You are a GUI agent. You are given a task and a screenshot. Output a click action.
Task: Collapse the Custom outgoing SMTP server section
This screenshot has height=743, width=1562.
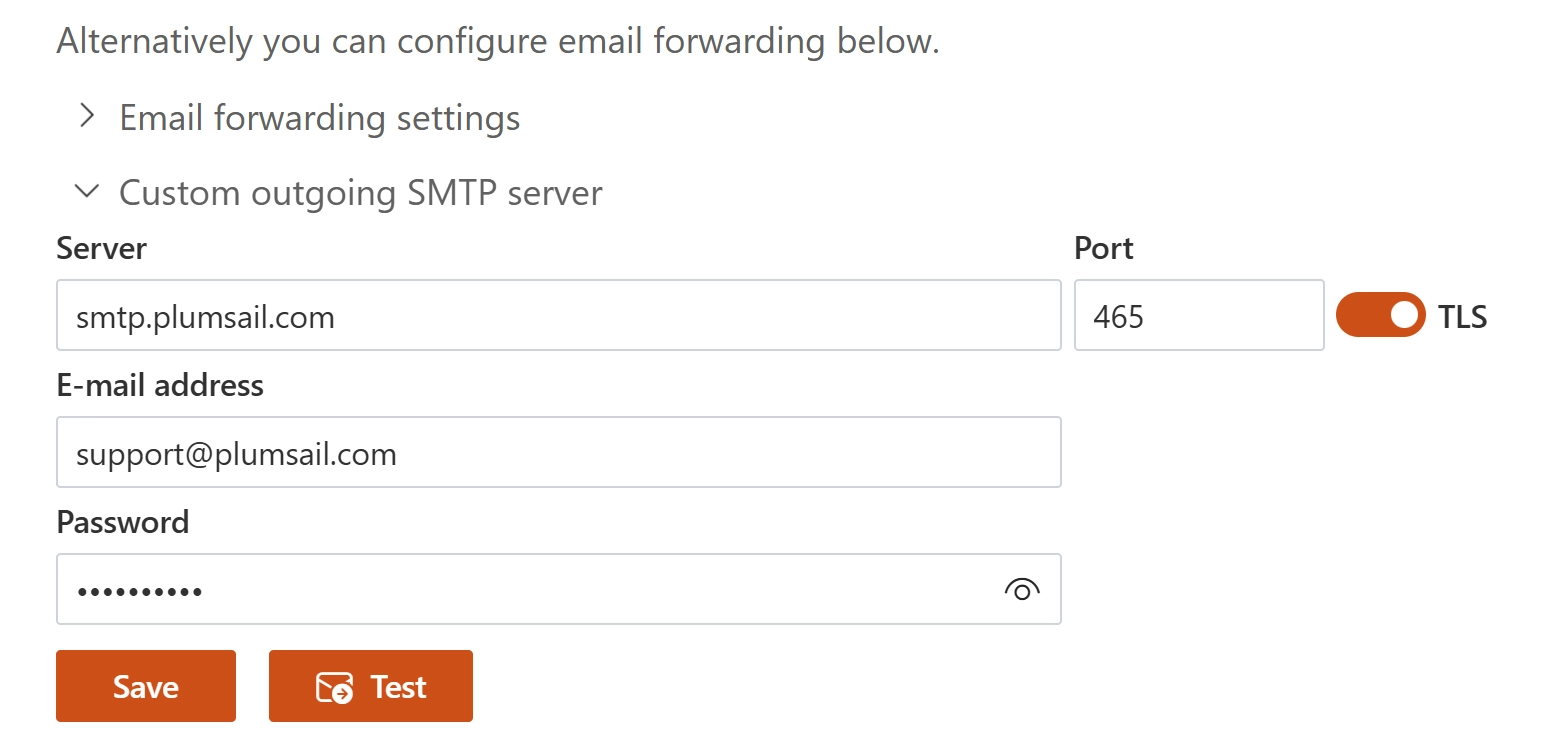[361, 192]
